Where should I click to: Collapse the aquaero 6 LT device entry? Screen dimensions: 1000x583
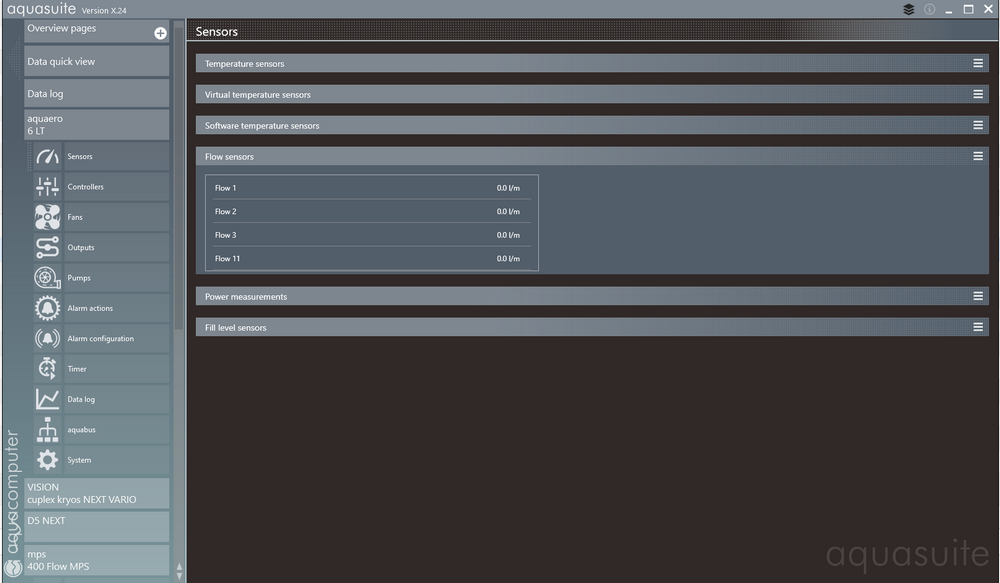pyautogui.click(x=96, y=124)
